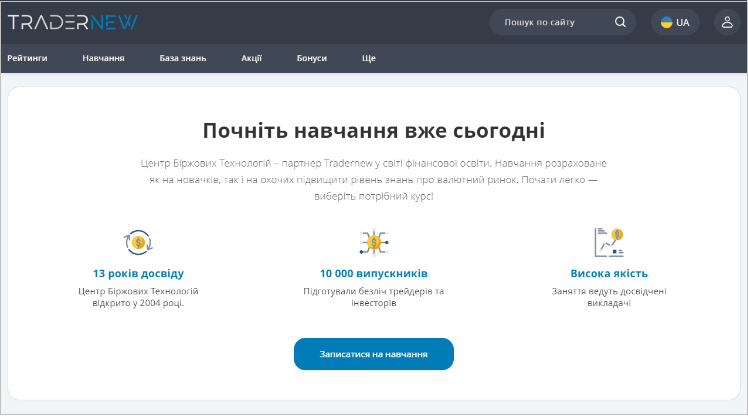Screen dimensions: 748x420
Task: Open the Навчання menu
Action: 103,58
